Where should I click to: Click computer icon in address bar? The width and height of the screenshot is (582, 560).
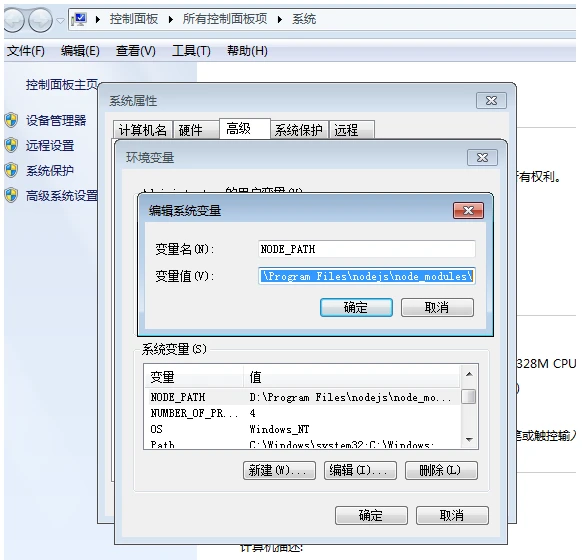(80, 19)
